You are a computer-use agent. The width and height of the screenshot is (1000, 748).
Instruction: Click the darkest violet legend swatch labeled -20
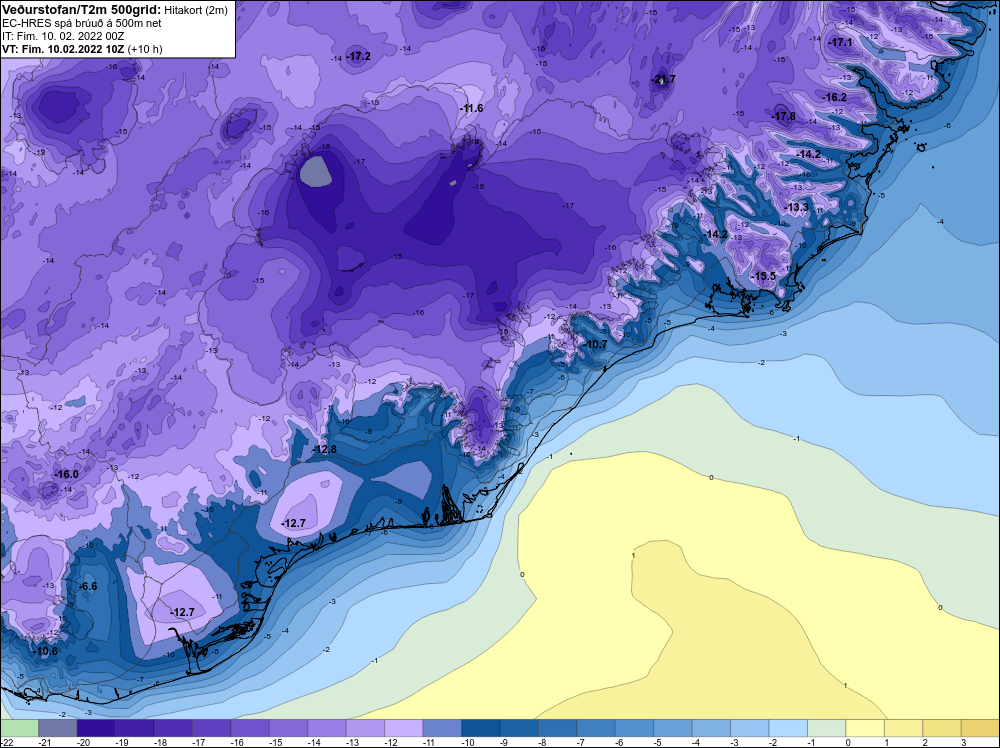click(x=96, y=728)
